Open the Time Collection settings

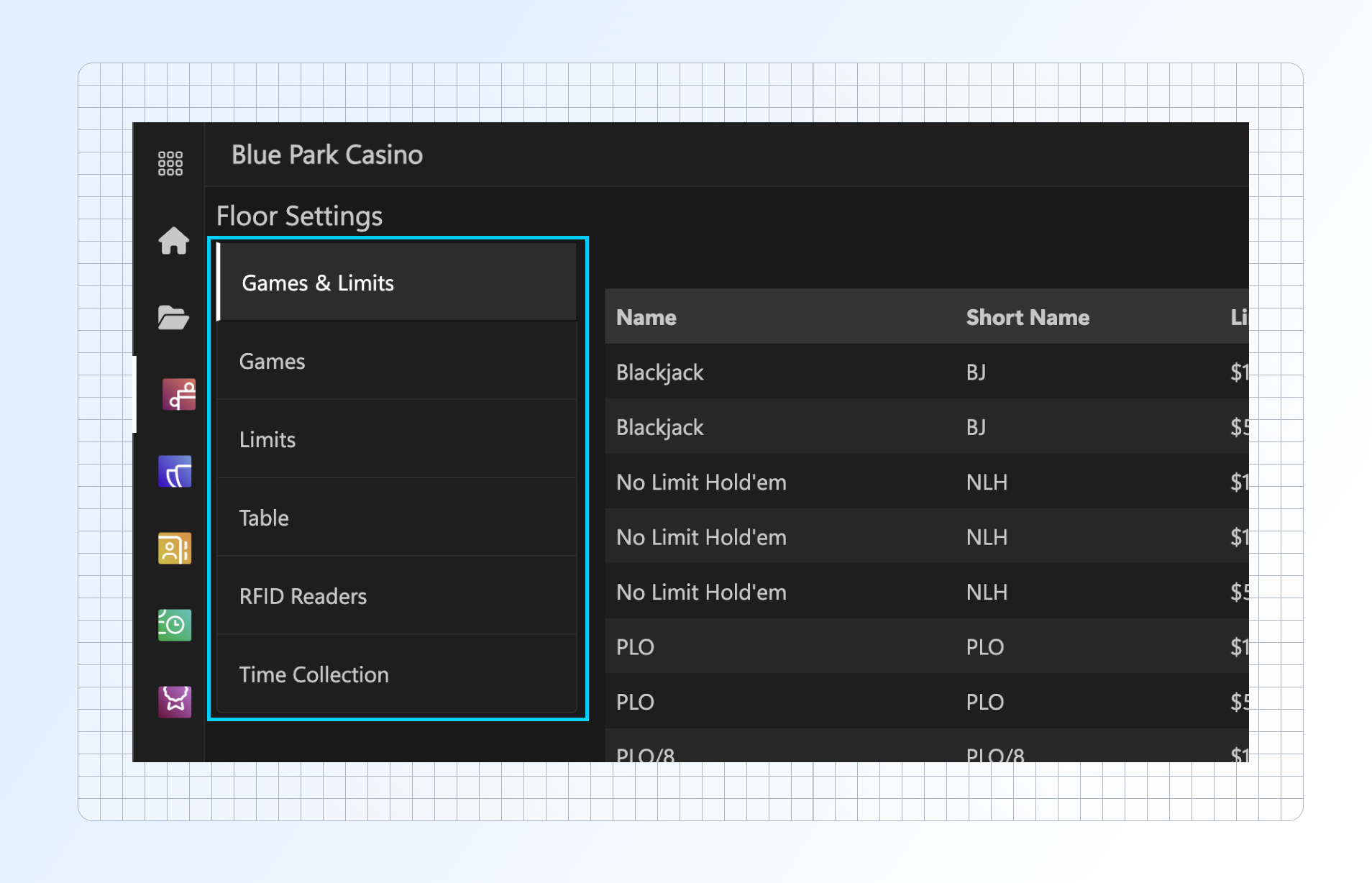[397, 674]
